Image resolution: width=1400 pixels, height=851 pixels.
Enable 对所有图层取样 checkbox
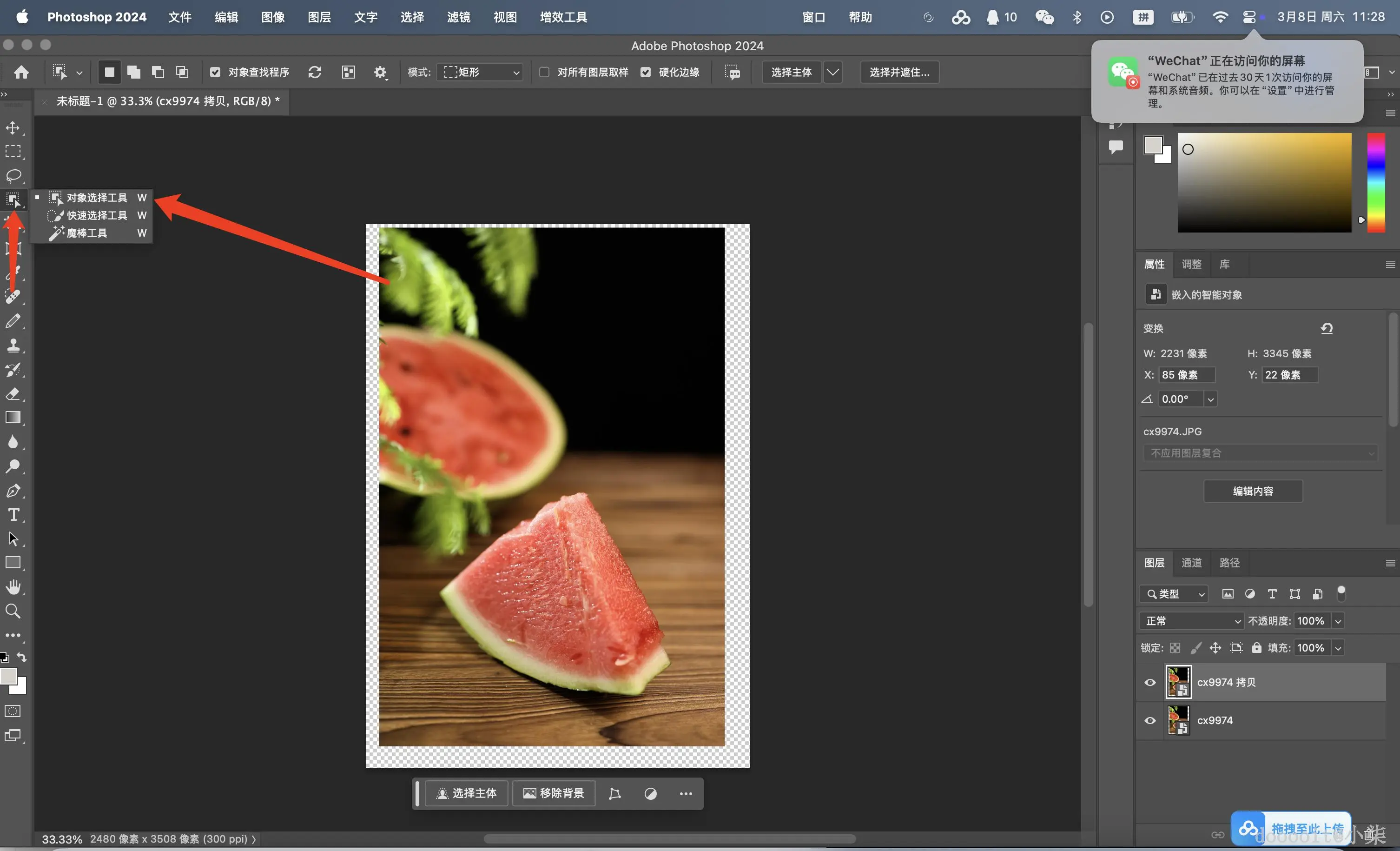[544, 72]
